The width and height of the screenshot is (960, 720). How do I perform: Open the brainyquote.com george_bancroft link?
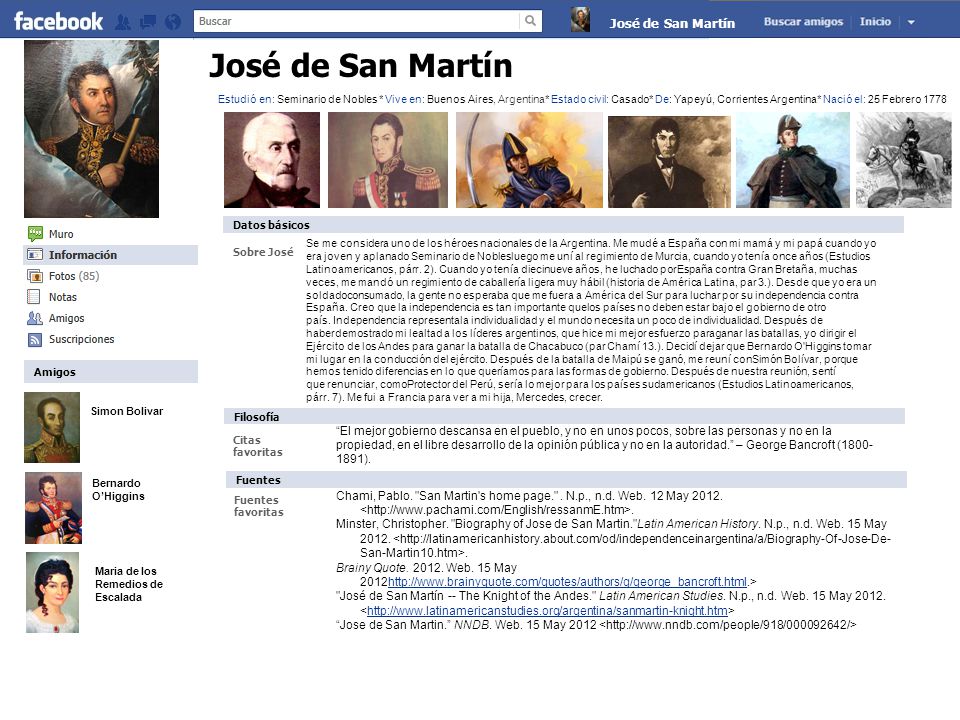click(568, 582)
